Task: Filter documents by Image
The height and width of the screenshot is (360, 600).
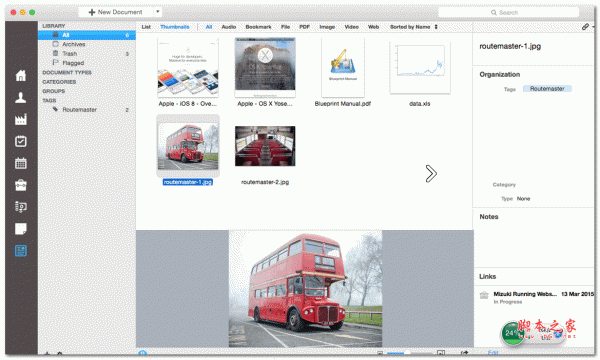Action: coord(327,27)
